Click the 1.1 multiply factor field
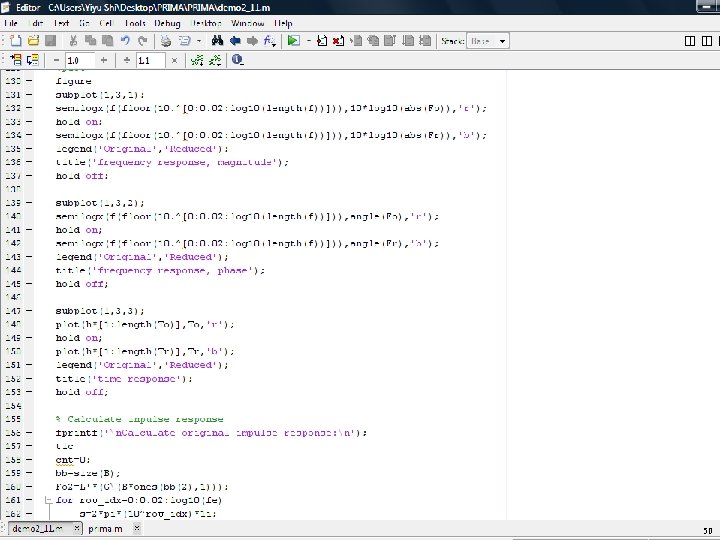This screenshot has height=540, width=720. click(x=151, y=60)
